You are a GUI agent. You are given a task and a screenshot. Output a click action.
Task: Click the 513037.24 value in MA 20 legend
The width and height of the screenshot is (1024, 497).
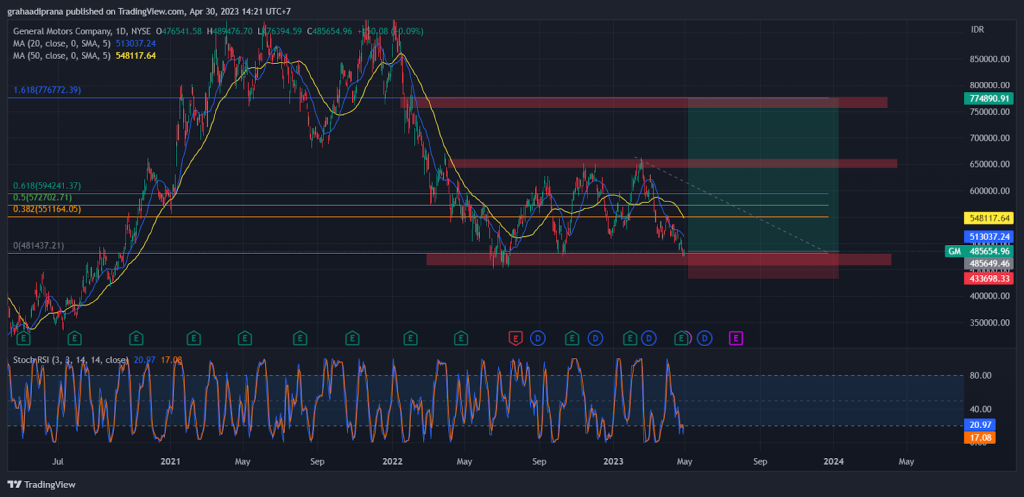click(136, 43)
